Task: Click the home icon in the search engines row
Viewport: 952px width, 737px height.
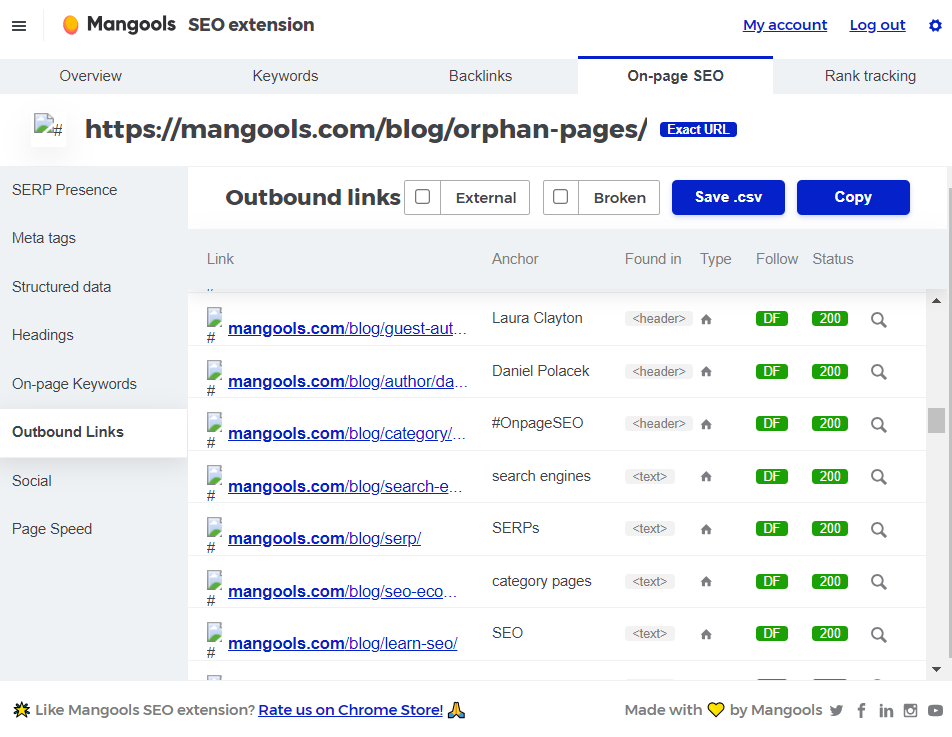Action: pos(706,477)
